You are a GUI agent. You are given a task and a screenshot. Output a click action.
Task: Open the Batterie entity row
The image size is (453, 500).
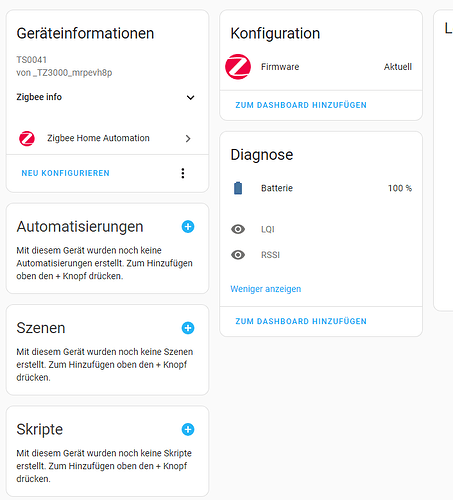click(x=321, y=188)
